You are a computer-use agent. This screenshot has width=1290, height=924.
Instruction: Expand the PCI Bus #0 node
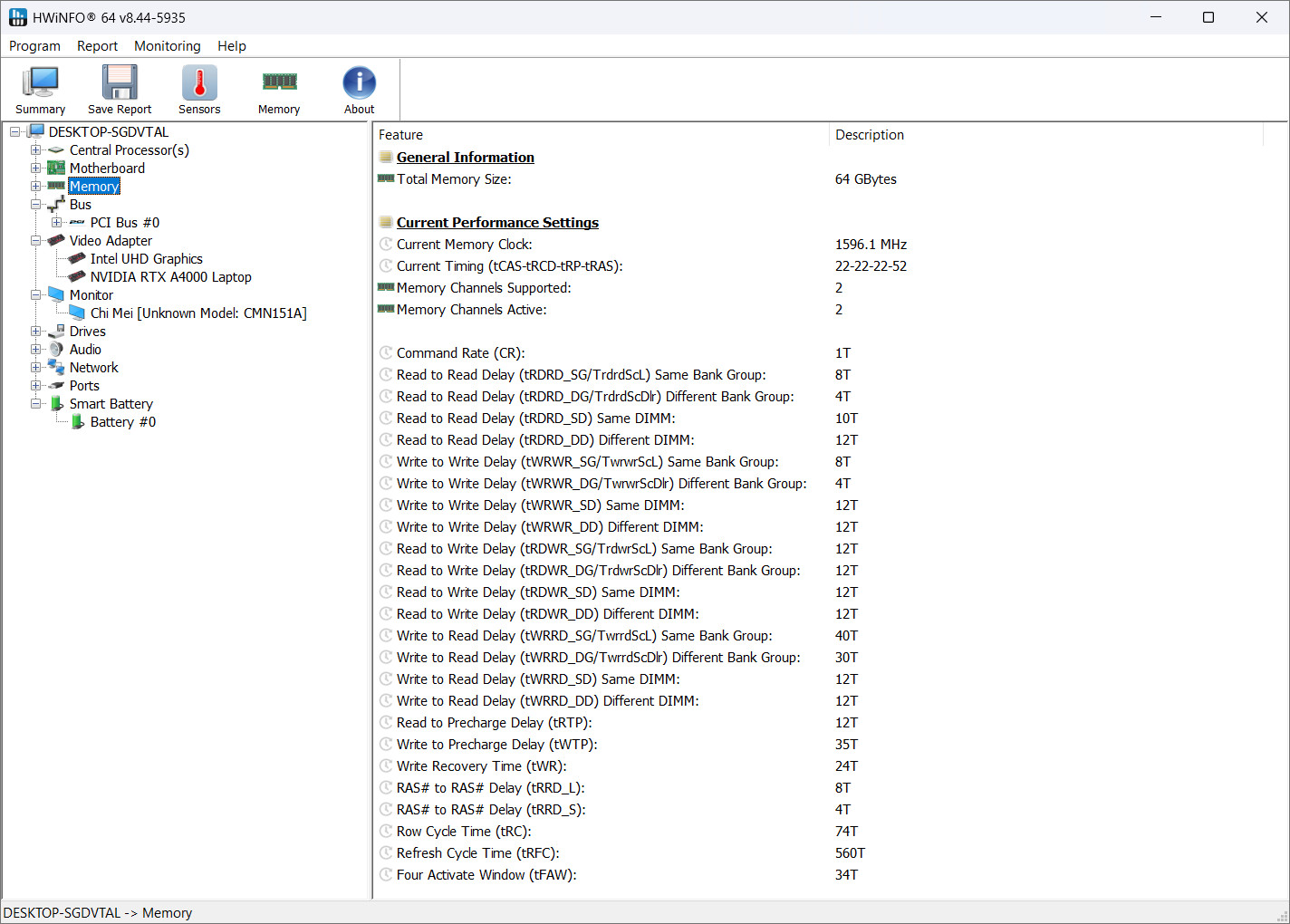coord(56,223)
